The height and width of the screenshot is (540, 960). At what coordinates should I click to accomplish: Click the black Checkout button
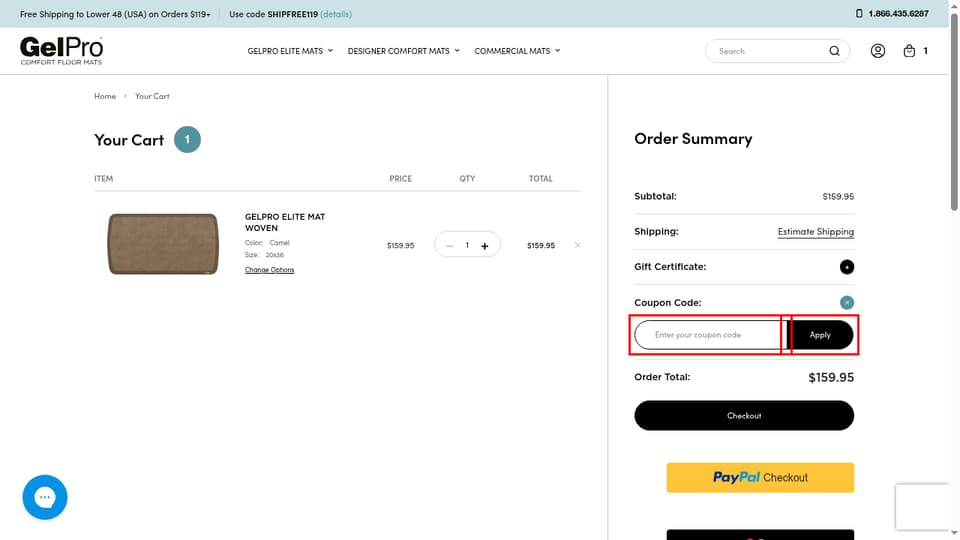tap(744, 416)
